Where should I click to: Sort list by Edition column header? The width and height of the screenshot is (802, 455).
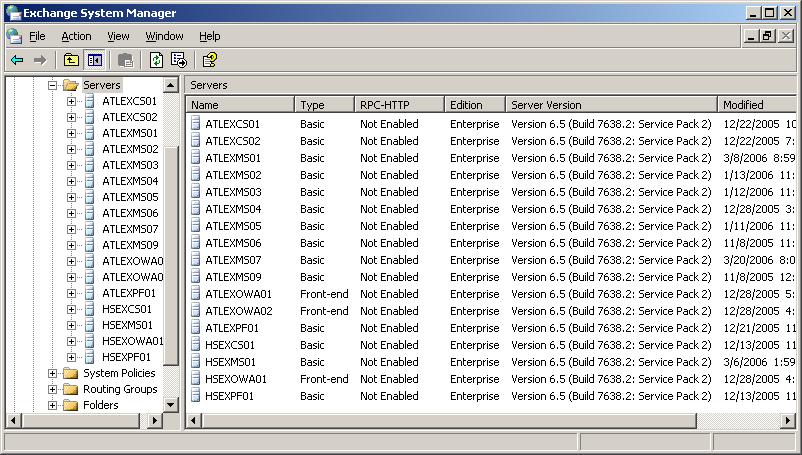475,105
